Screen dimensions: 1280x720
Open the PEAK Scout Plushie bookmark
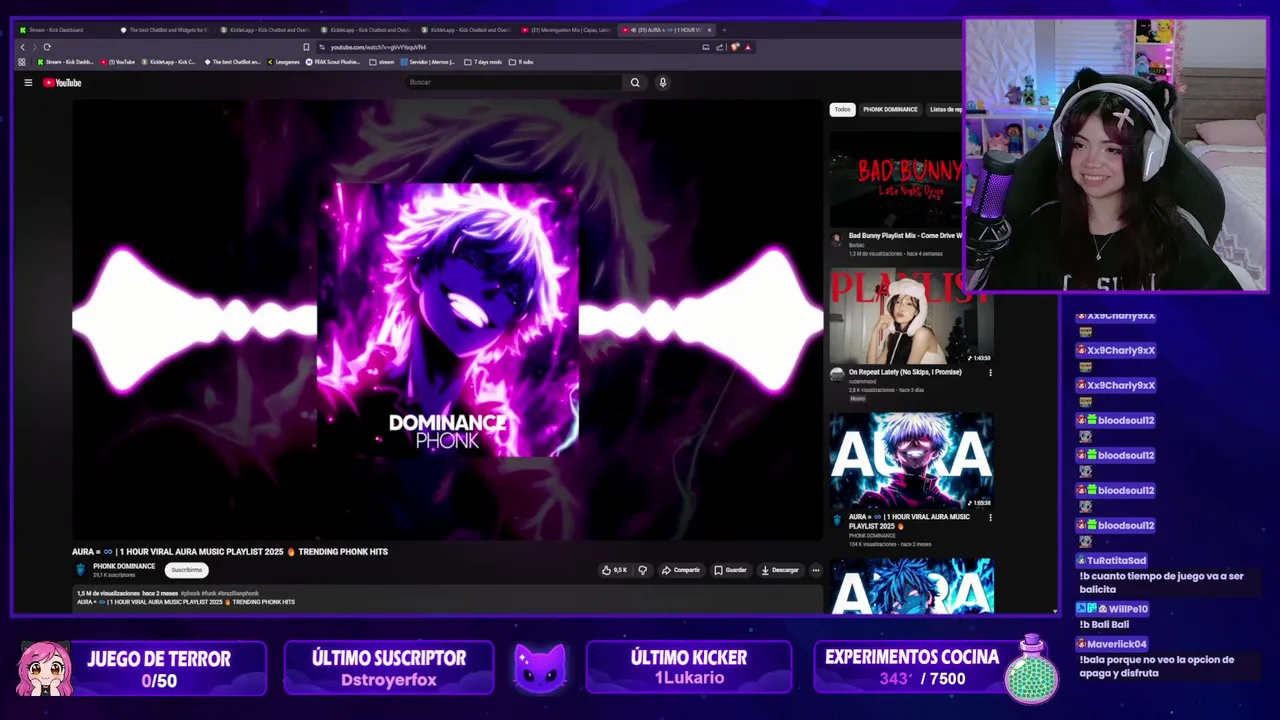tap(333, 62)
